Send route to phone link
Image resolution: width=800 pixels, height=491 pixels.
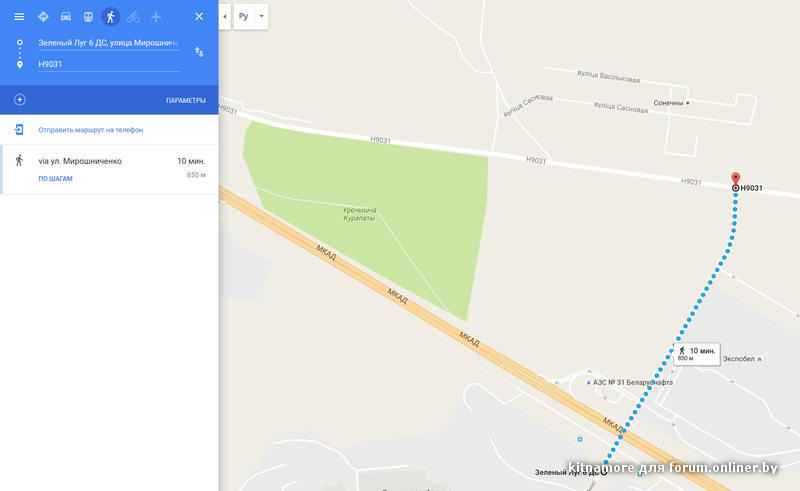click(x=91, y=130)
